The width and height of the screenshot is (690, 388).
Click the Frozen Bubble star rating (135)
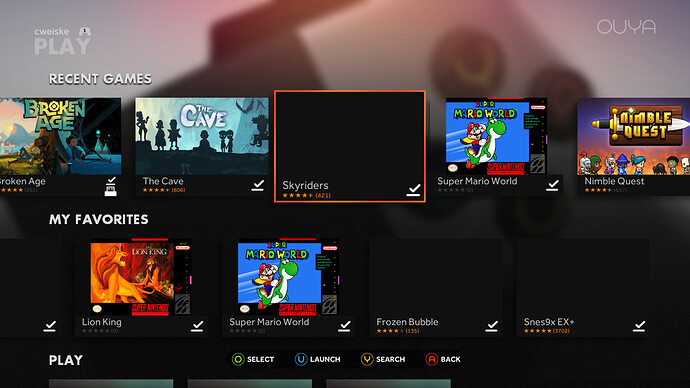[x=398, y=331]
